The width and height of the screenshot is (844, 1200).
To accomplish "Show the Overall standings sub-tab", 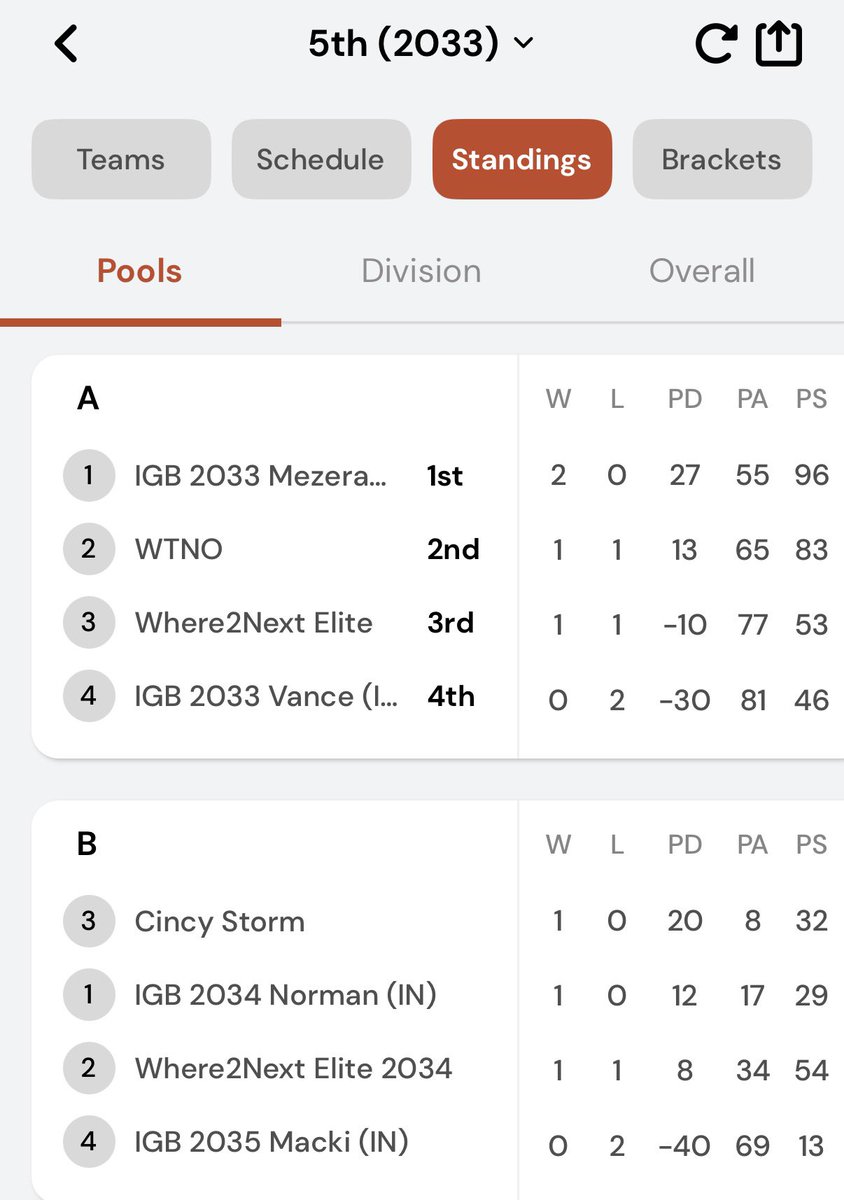I will click(702, 271).
